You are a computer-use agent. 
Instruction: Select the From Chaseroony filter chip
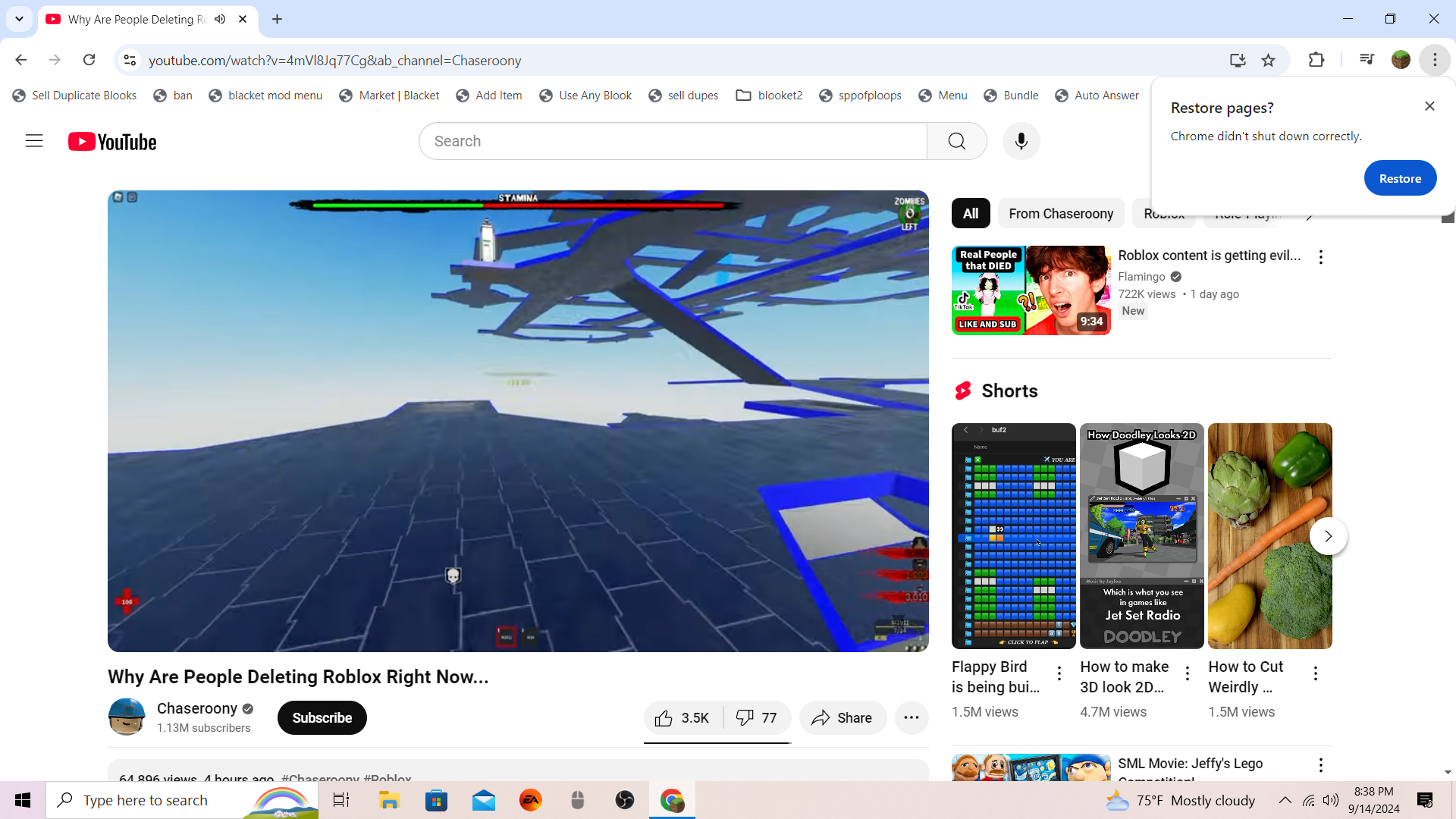tap(1060, 214)
